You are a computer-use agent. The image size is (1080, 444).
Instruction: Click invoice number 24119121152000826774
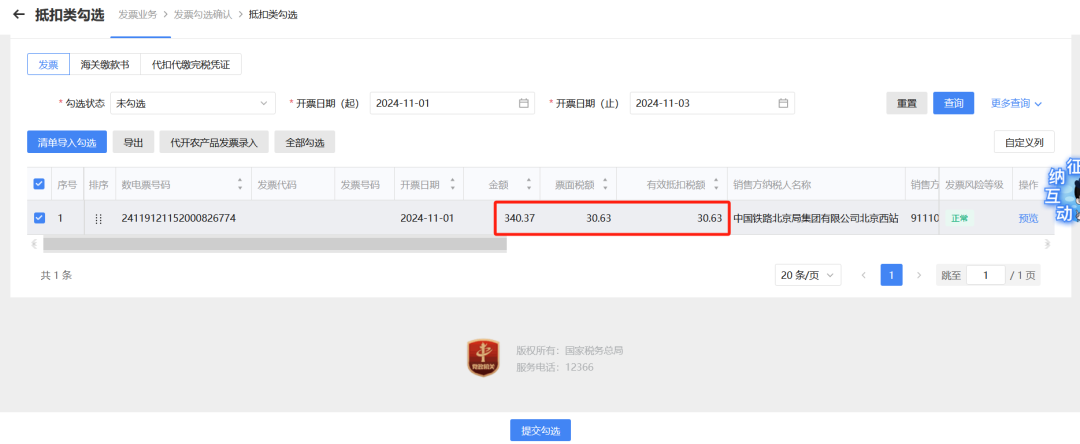(178, 218)
